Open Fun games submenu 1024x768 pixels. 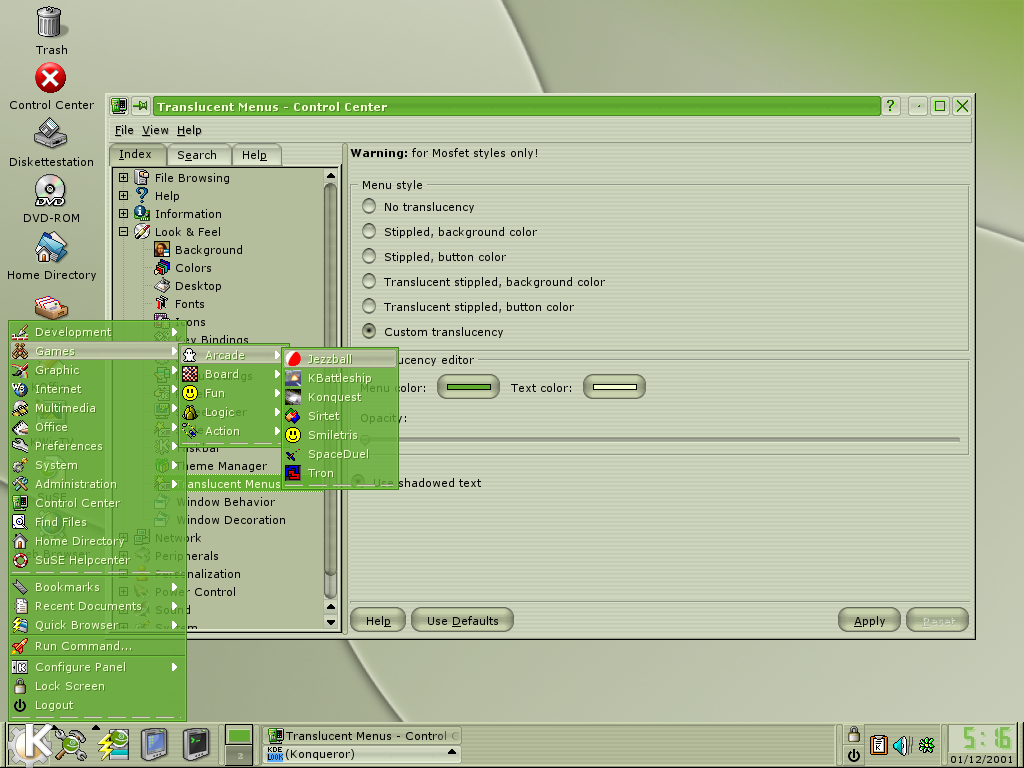231,393
